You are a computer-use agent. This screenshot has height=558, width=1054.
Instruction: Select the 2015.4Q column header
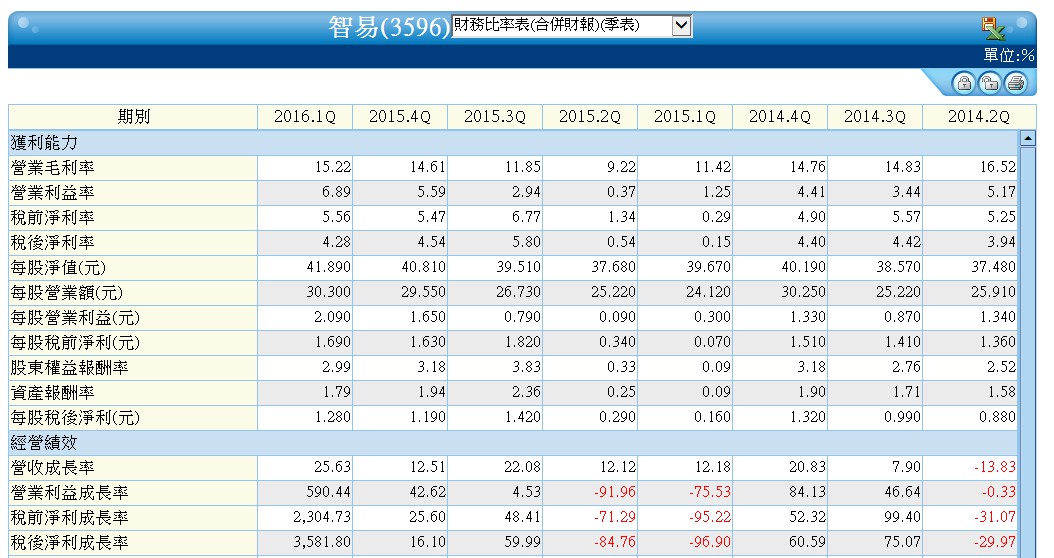point(399,117)
